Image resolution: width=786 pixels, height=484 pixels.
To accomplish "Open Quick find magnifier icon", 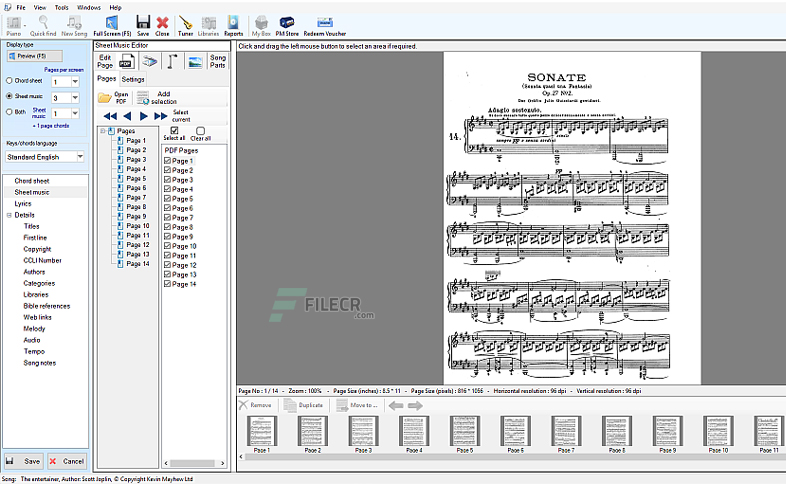I will [x=43, y=26].
